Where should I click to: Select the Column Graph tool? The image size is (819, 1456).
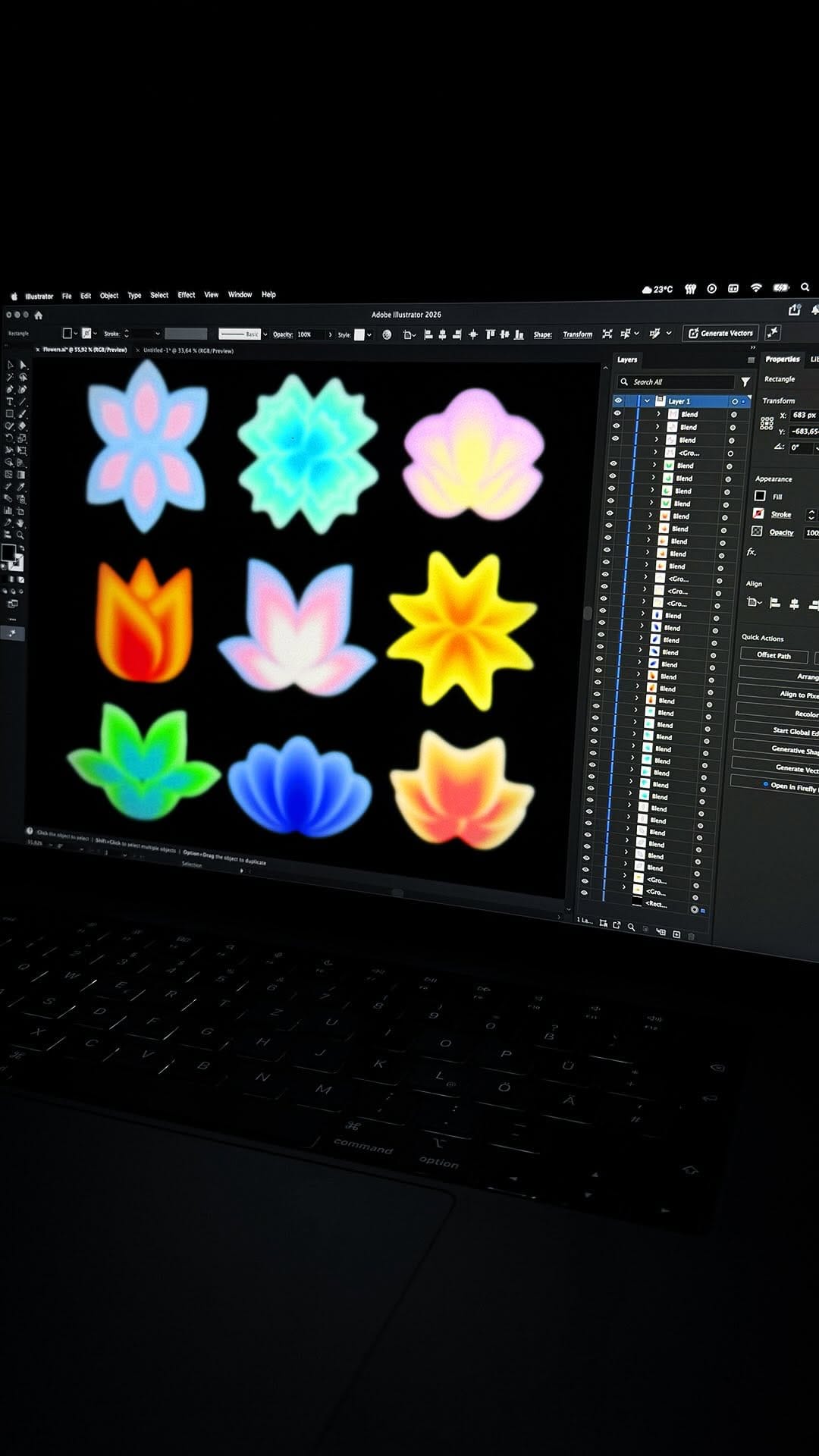pyautogui.click(x=8, y=510)
